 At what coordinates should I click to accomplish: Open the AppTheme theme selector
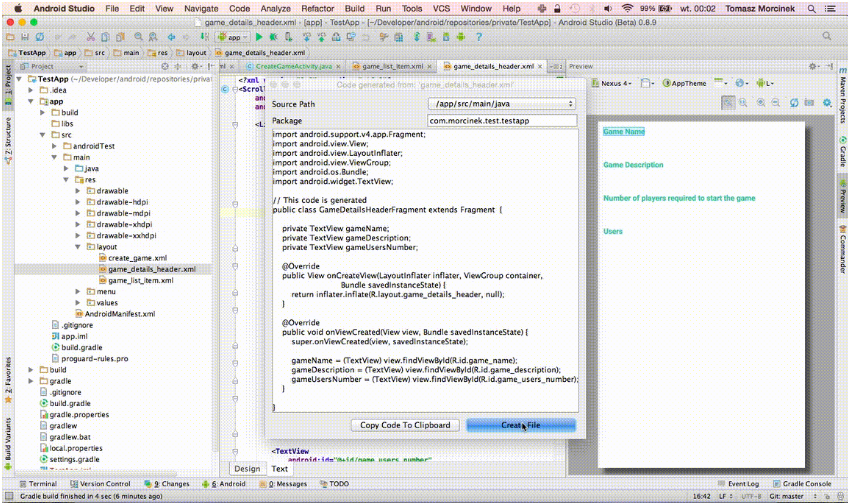click(x=685, y=83)
